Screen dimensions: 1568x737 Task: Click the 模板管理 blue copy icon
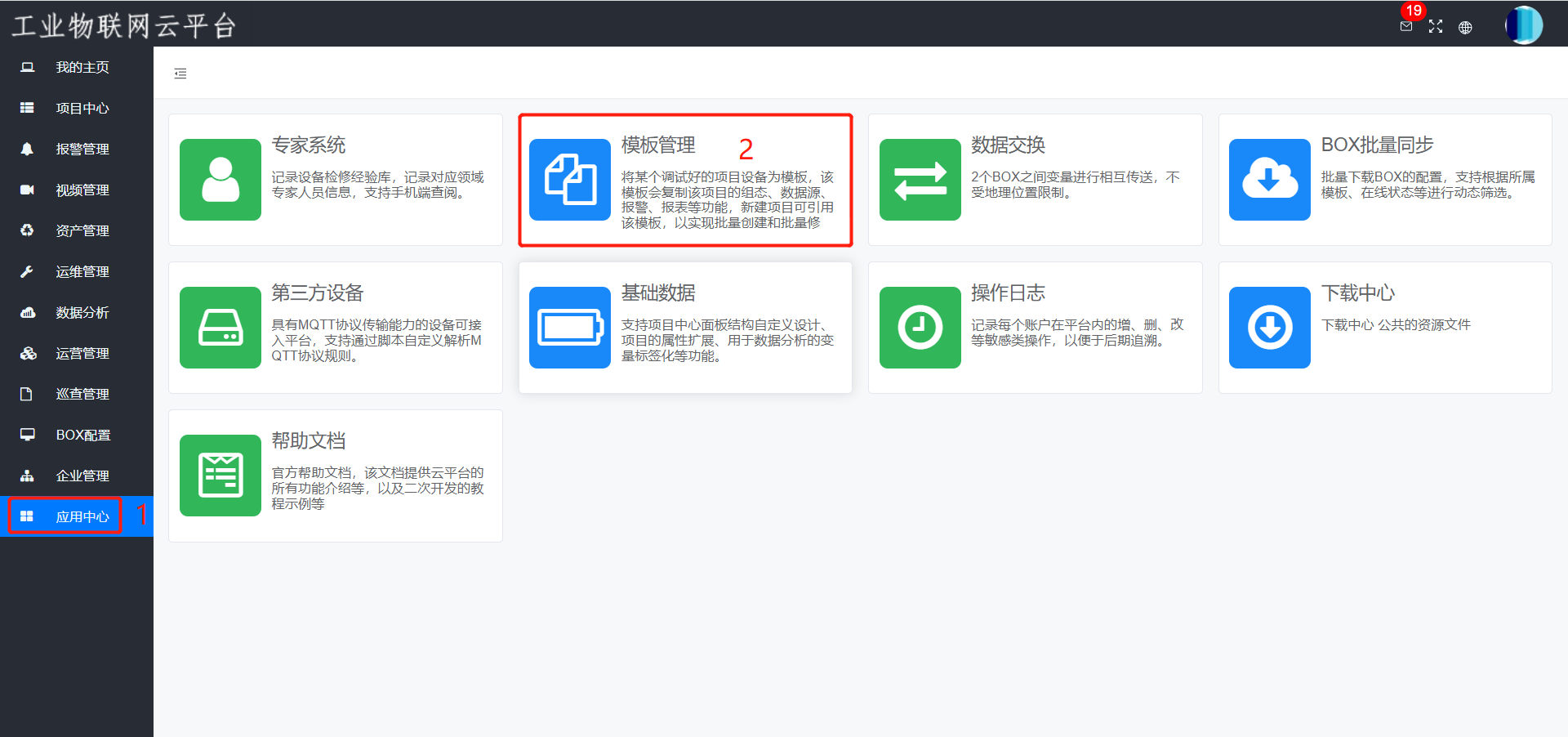[570, 180]
